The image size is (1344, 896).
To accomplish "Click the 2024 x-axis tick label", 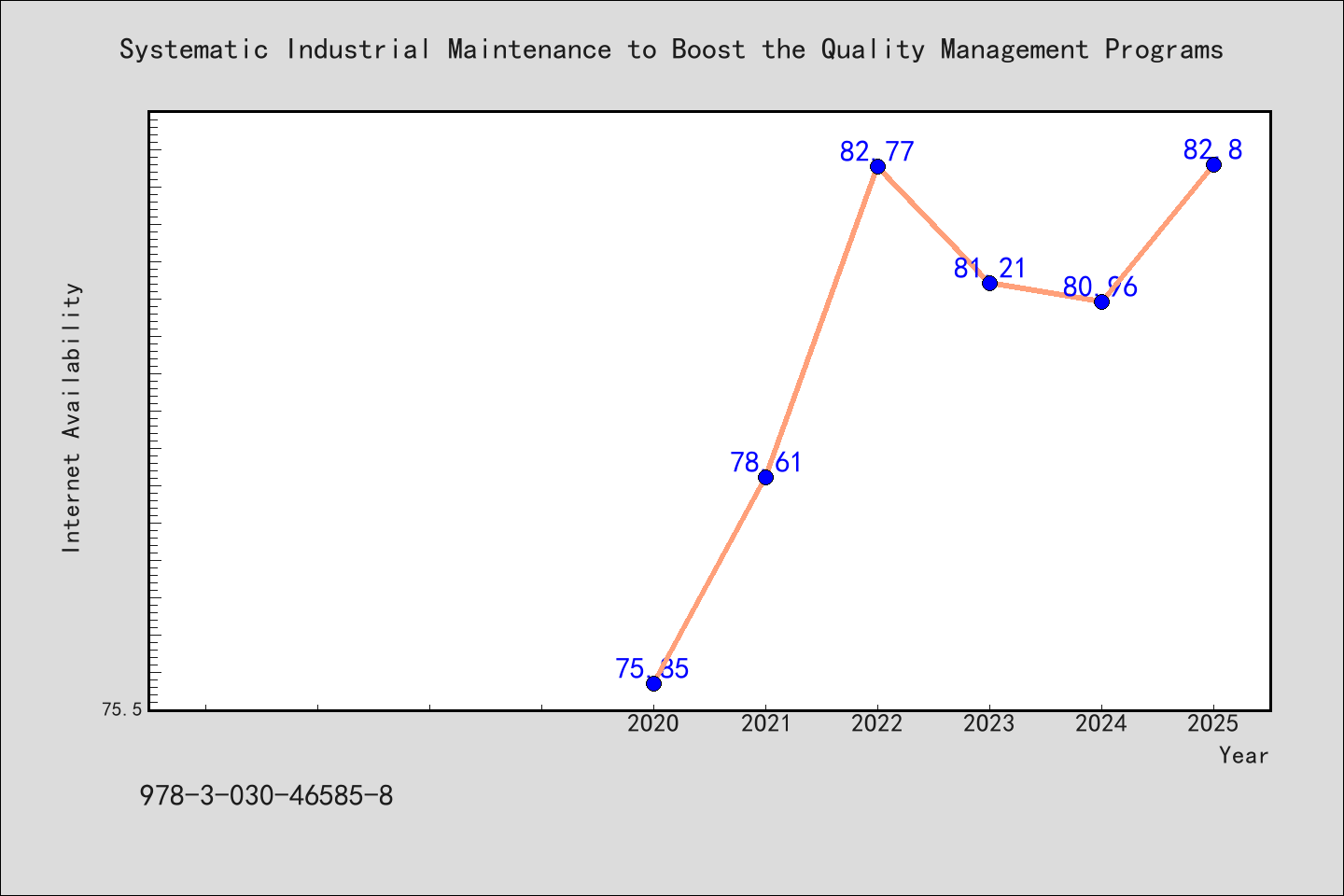I will tap(1101, 723).
